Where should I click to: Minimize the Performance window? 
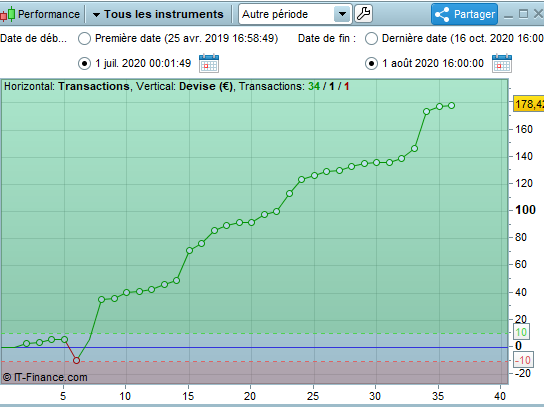508,16
